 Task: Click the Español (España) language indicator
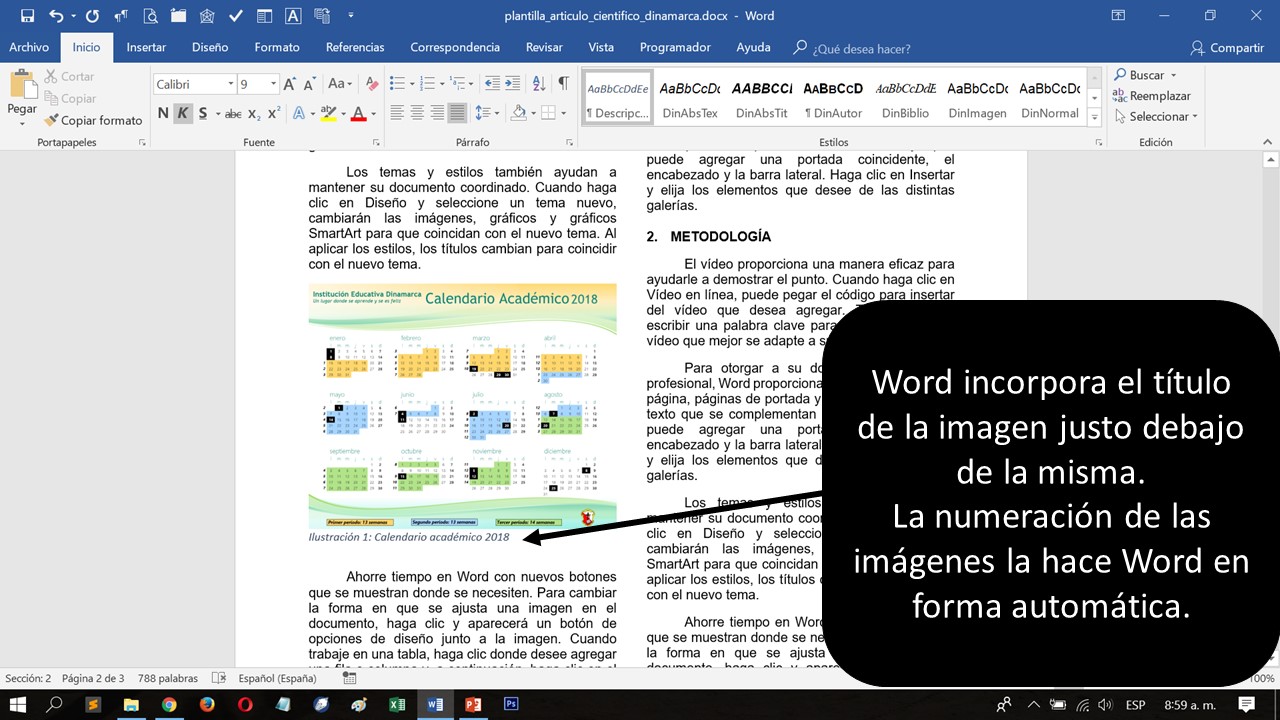(x=277, y=679)
